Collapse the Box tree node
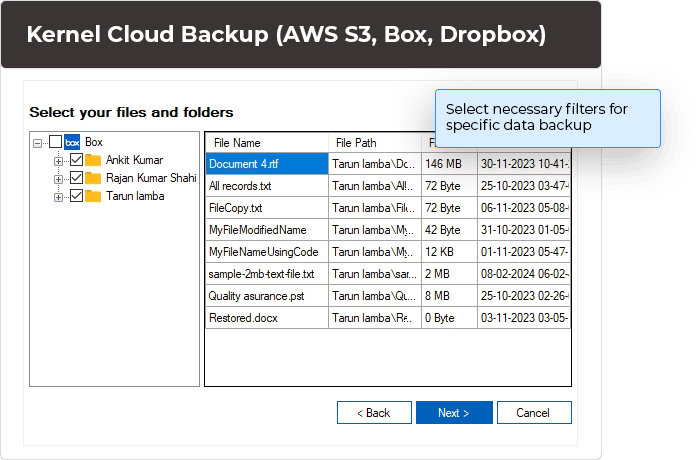Screen dimensions: 700x460 (38, 143)
